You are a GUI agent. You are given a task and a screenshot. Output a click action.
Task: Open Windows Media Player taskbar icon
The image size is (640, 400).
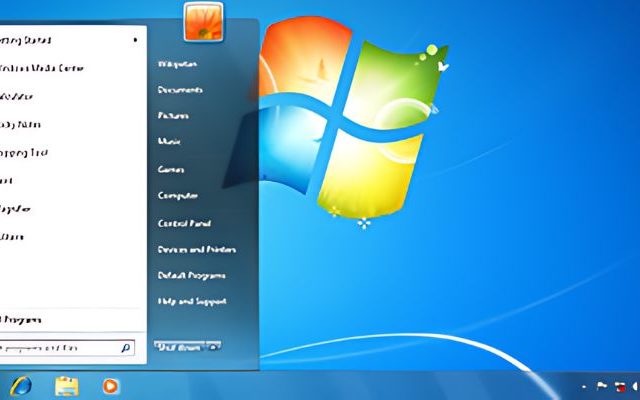110,386
